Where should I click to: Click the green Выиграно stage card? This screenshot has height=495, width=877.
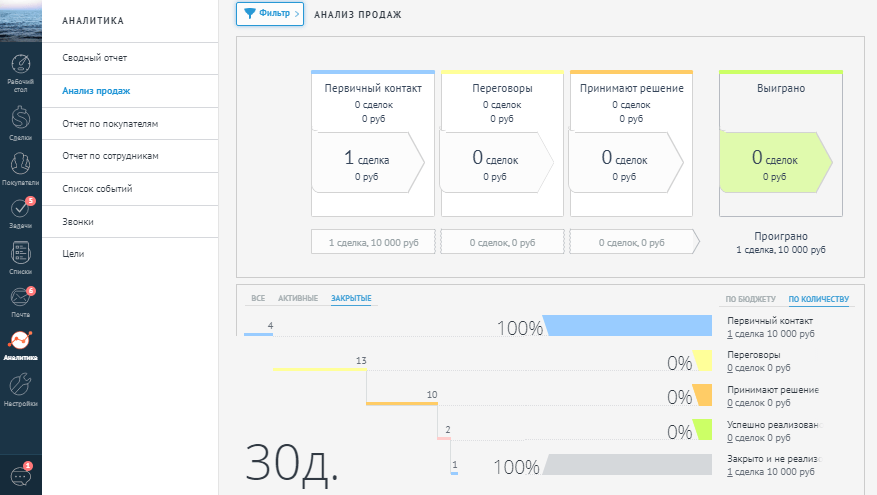pyautogui.click(x=775, y=165)
